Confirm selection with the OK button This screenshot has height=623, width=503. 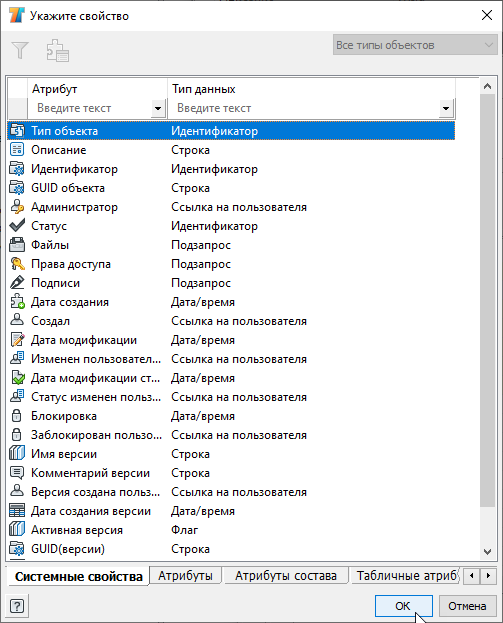tap(403, 606)
